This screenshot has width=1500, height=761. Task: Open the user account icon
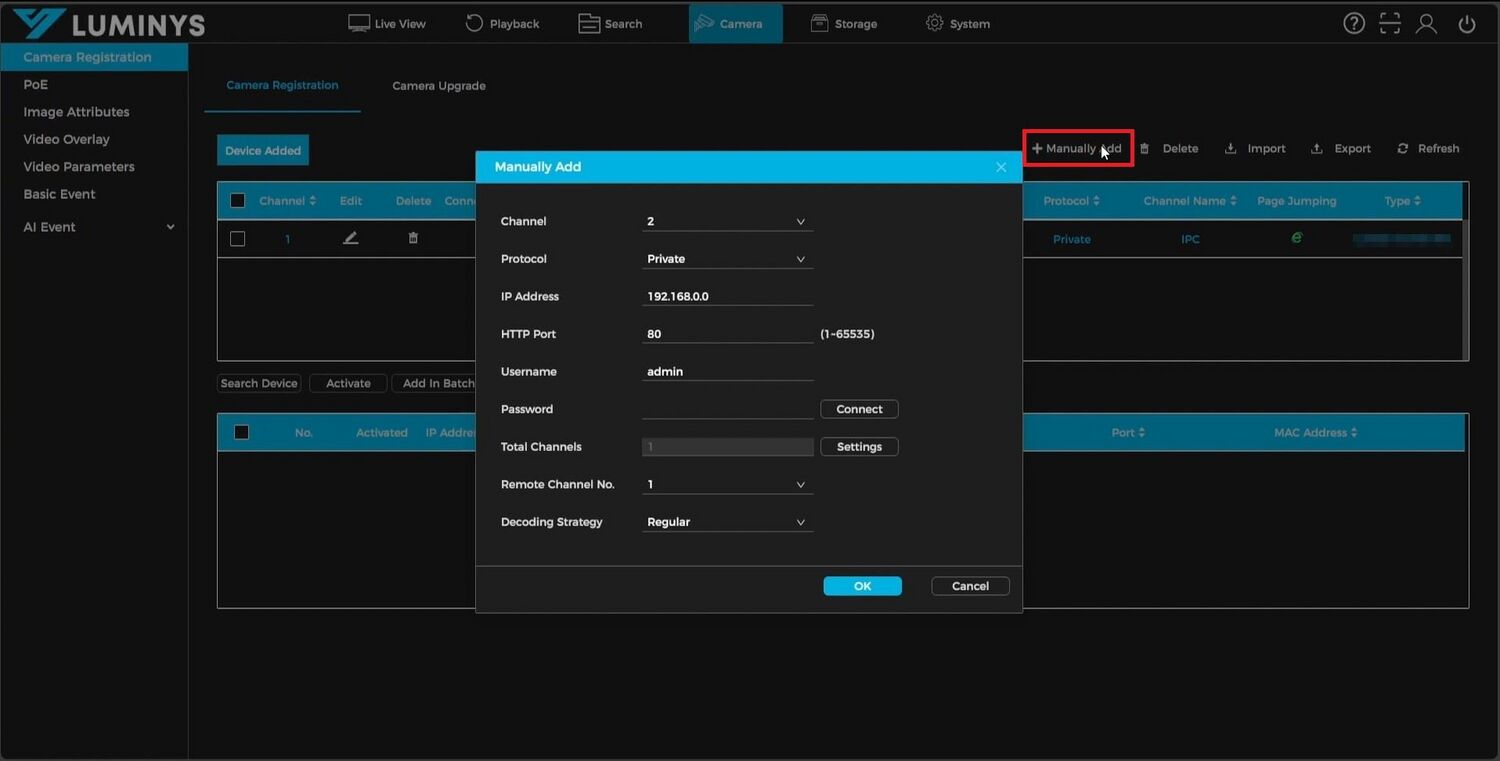1426,23
